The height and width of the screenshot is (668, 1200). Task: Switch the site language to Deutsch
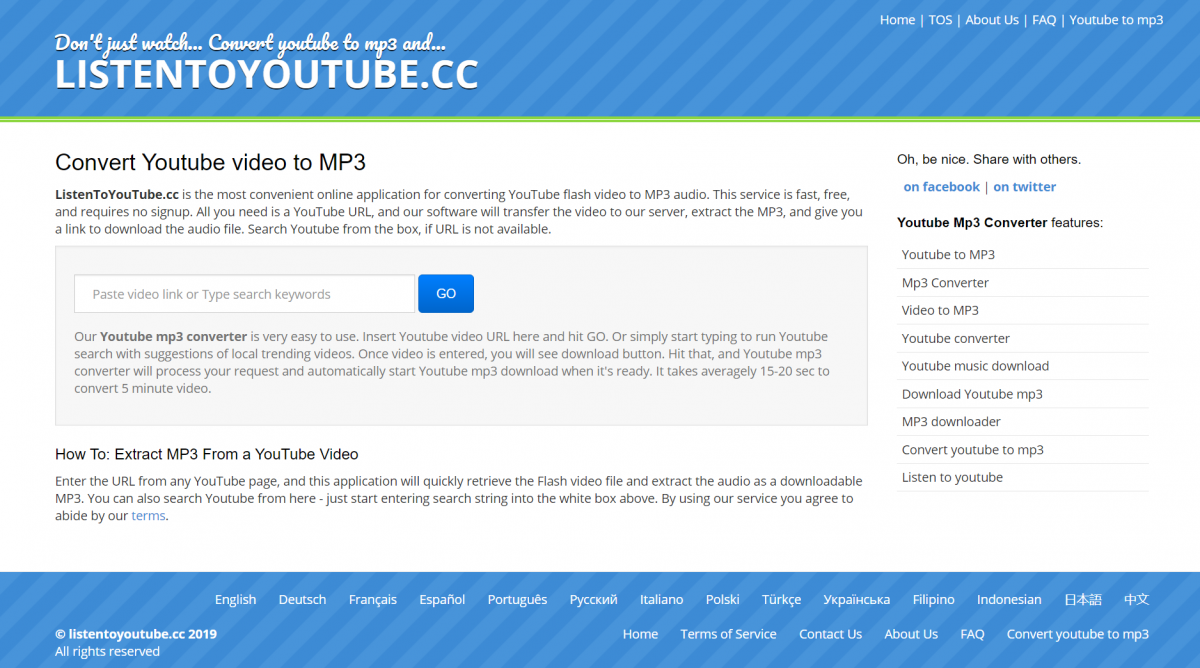tap(302, 599)
